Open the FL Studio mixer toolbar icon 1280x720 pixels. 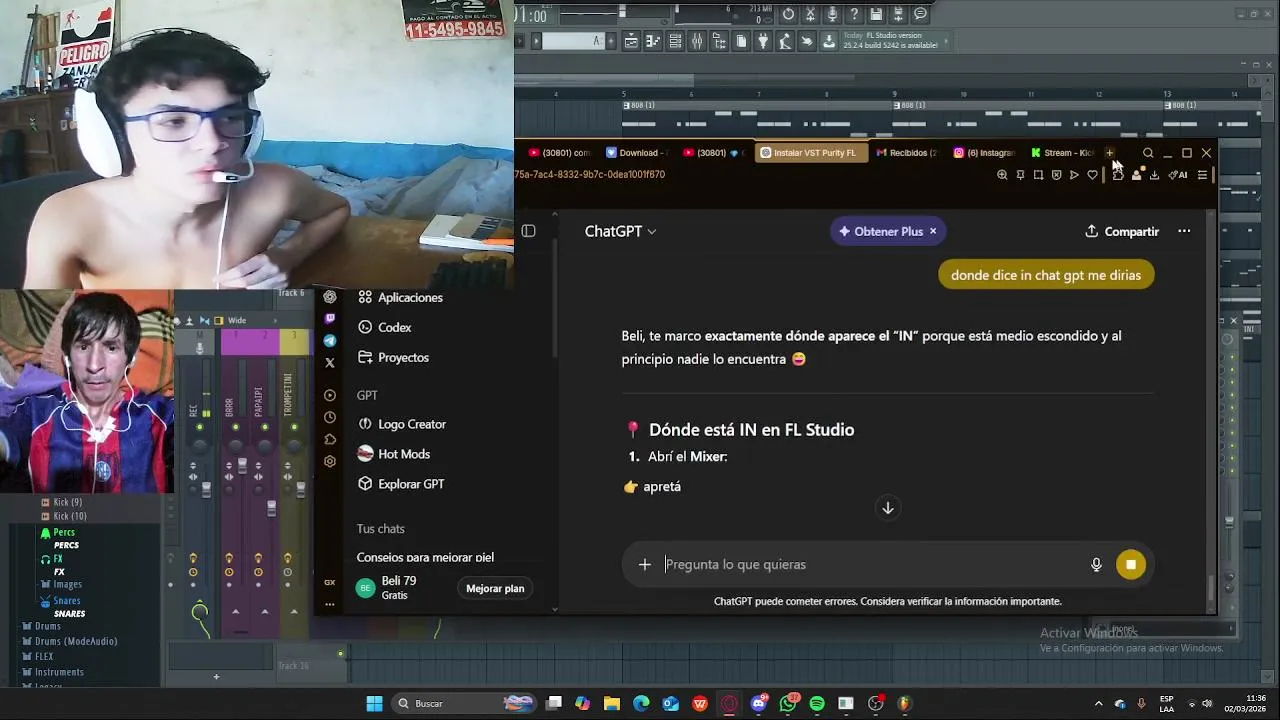coord(697,41)
